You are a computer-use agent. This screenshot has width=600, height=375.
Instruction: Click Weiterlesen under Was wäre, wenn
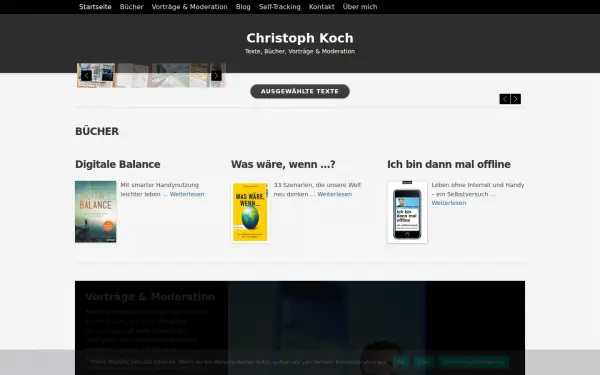pos(334,194)
